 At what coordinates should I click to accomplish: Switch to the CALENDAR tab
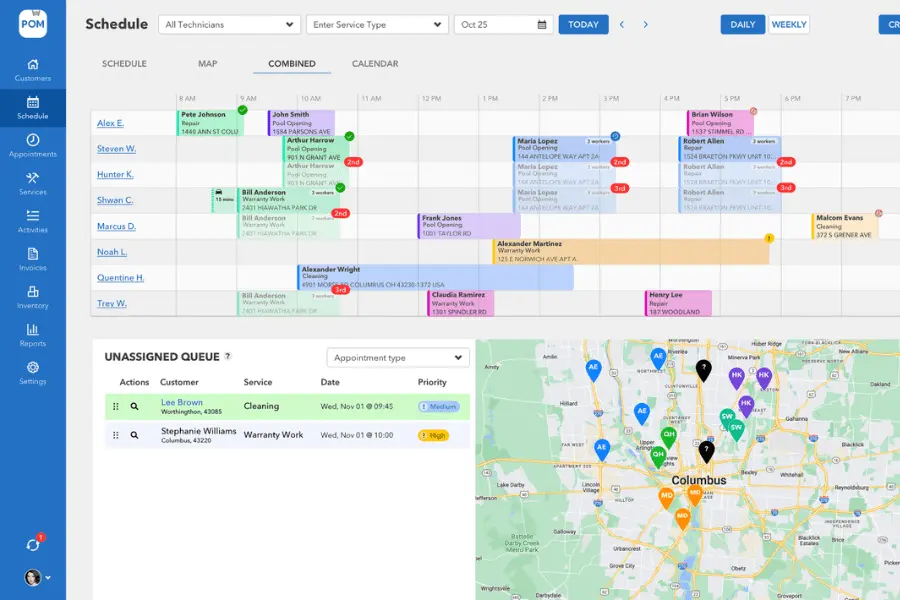[375, 64]
